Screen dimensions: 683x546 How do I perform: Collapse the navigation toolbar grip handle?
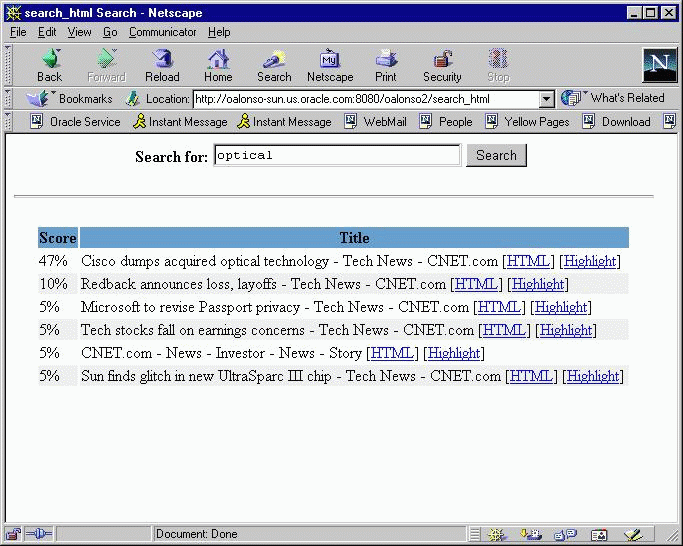click(8, 65)
